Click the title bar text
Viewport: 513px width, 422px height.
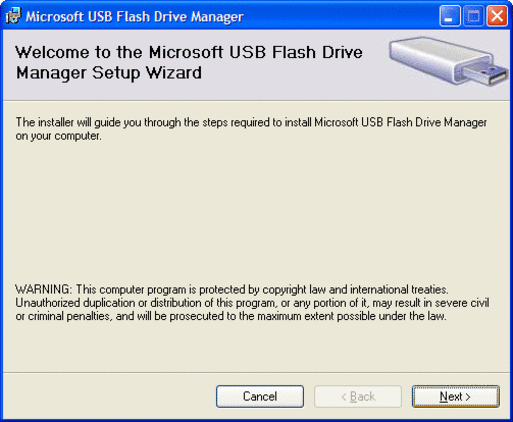[x=135, y=16]
